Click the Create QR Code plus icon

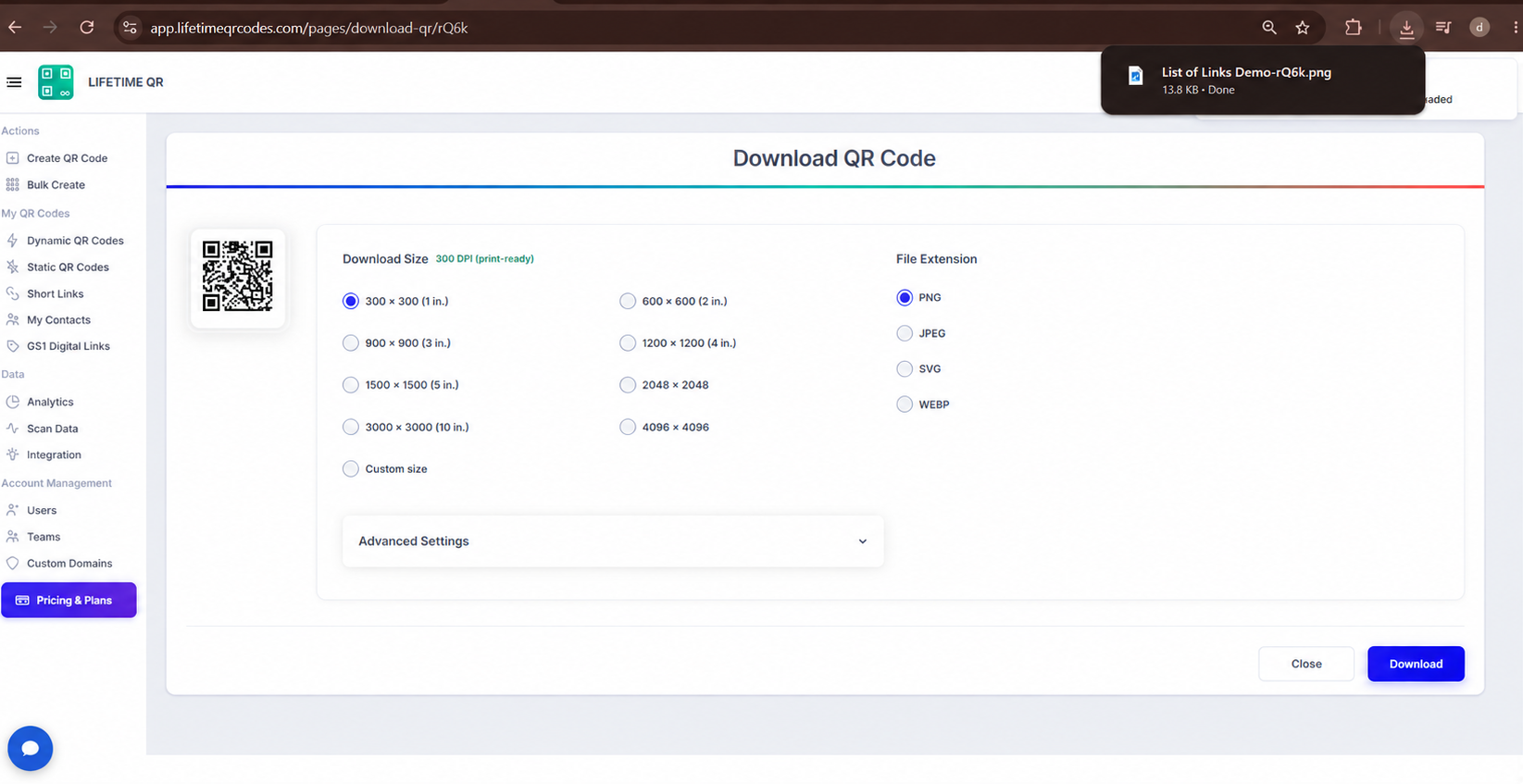pyautogui.click(x=13, y=158)
